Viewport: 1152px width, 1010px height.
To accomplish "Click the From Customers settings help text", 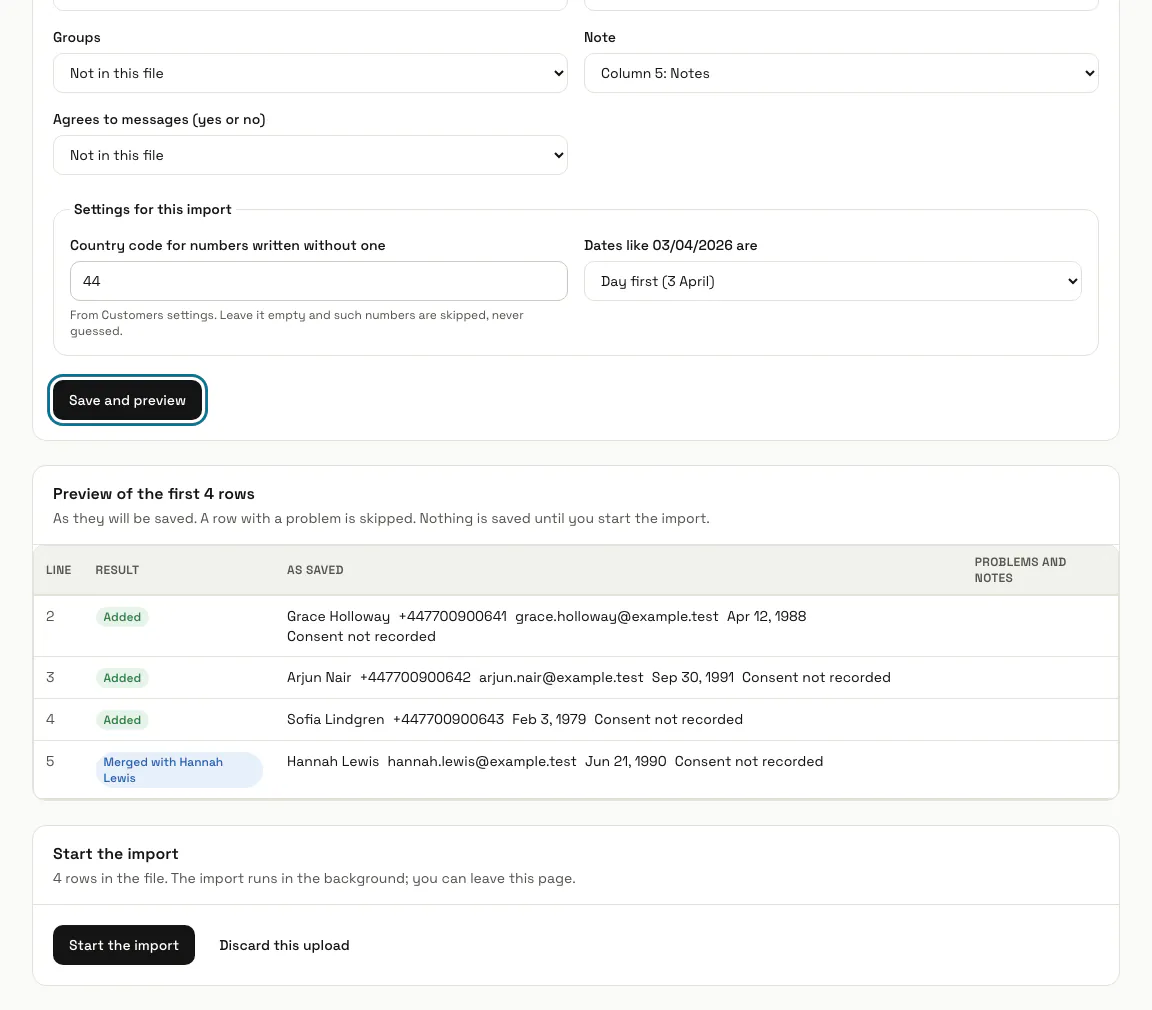I will (297, 323).
